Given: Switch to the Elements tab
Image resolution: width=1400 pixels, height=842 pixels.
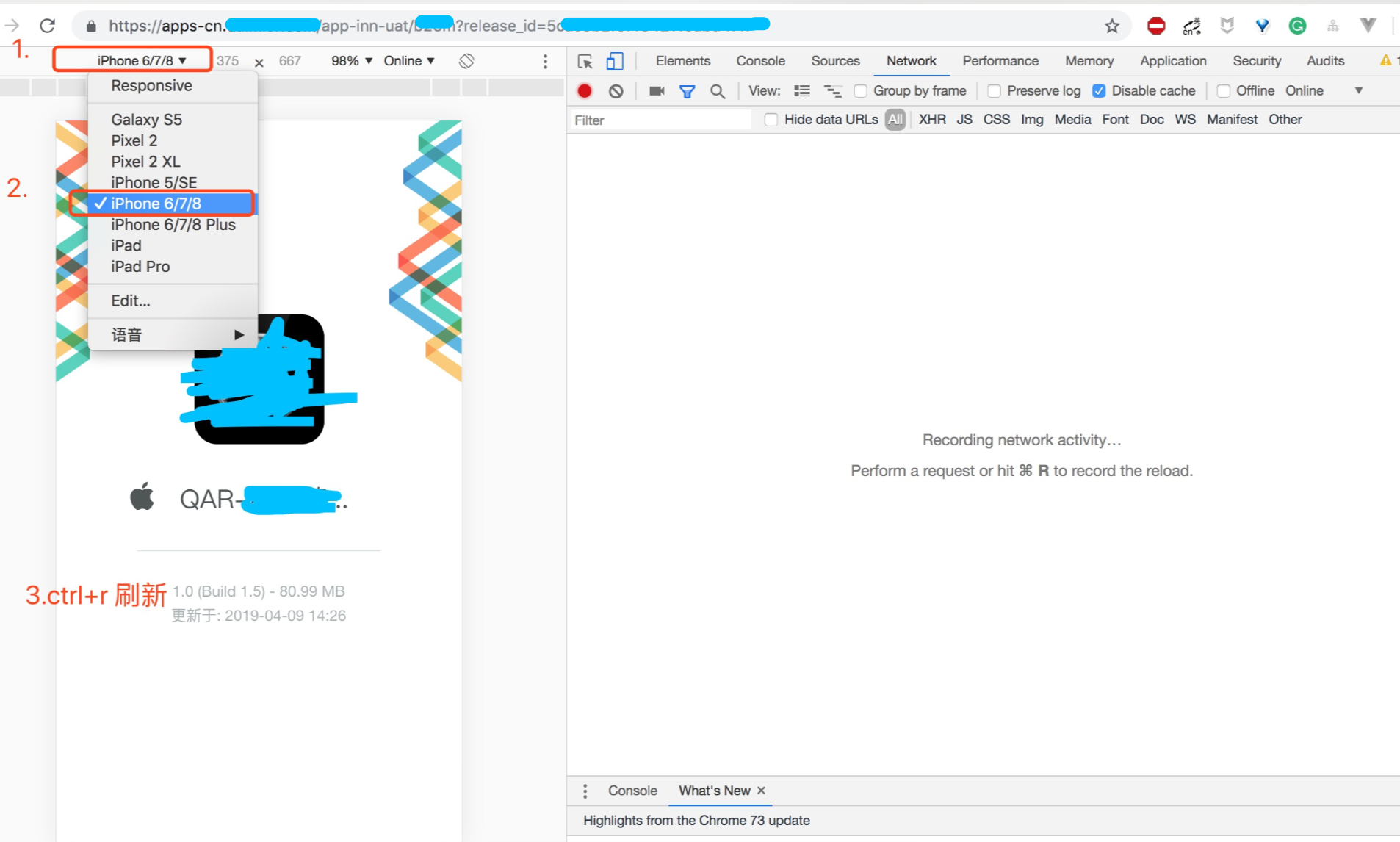Looking at the screenshot, I should click(683, 61).
